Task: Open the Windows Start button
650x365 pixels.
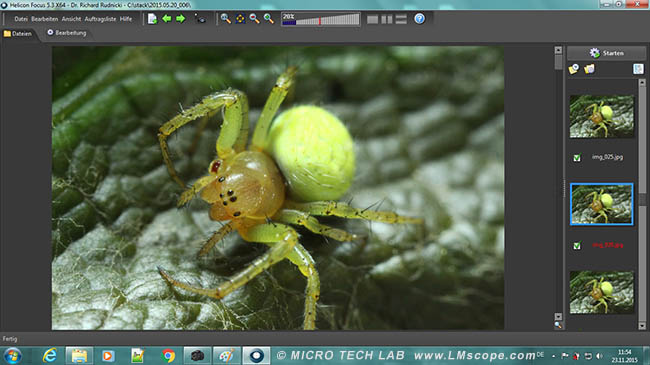Action: click(x=12, y=356)
